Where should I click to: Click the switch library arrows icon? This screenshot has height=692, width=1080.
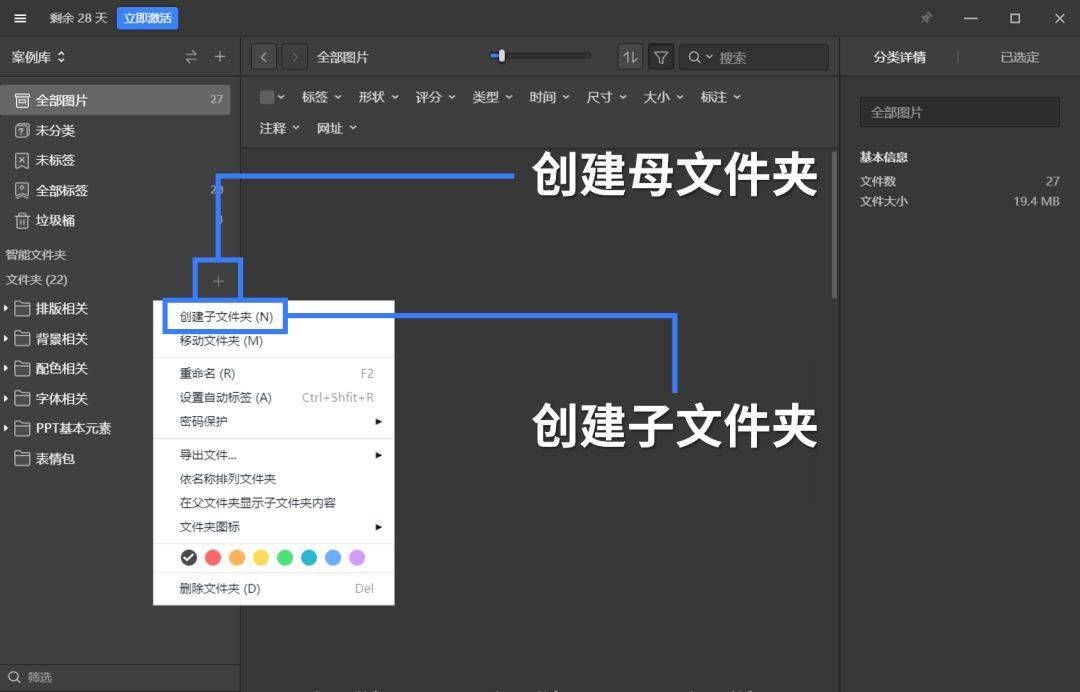[x=191, y=57]
